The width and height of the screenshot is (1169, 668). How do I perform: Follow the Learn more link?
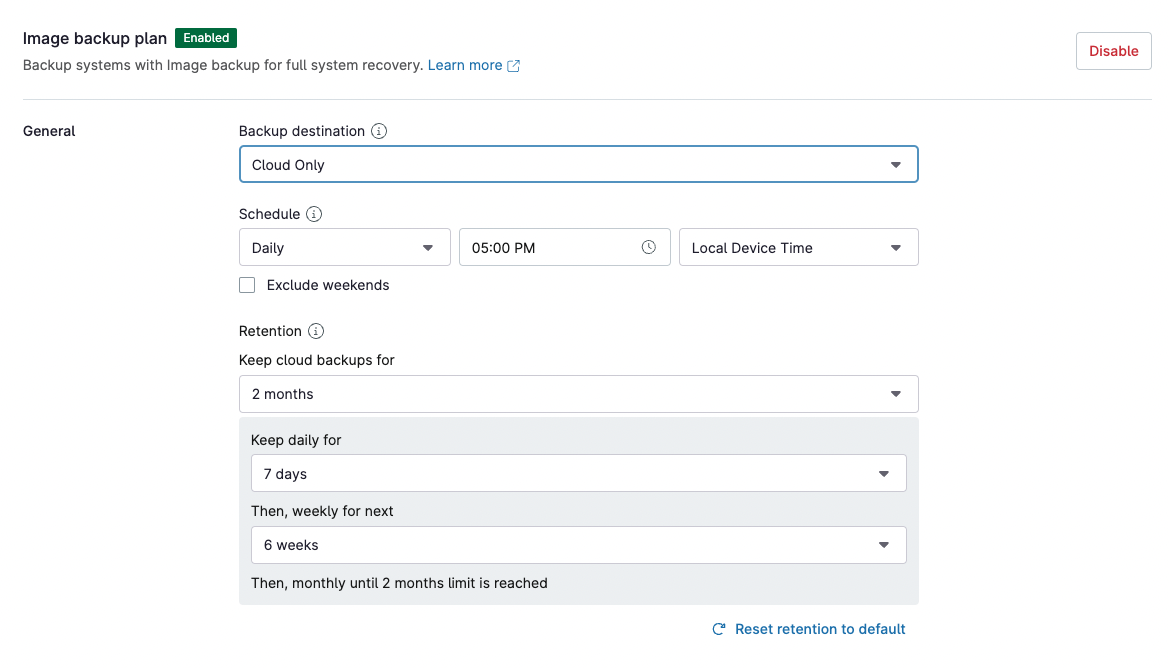[465, 64]
